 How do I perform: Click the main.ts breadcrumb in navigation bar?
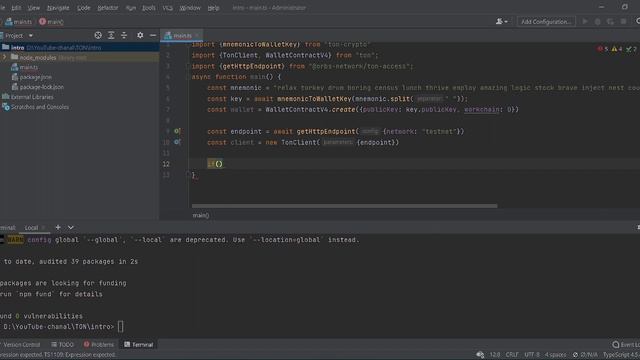click(18, 22)
